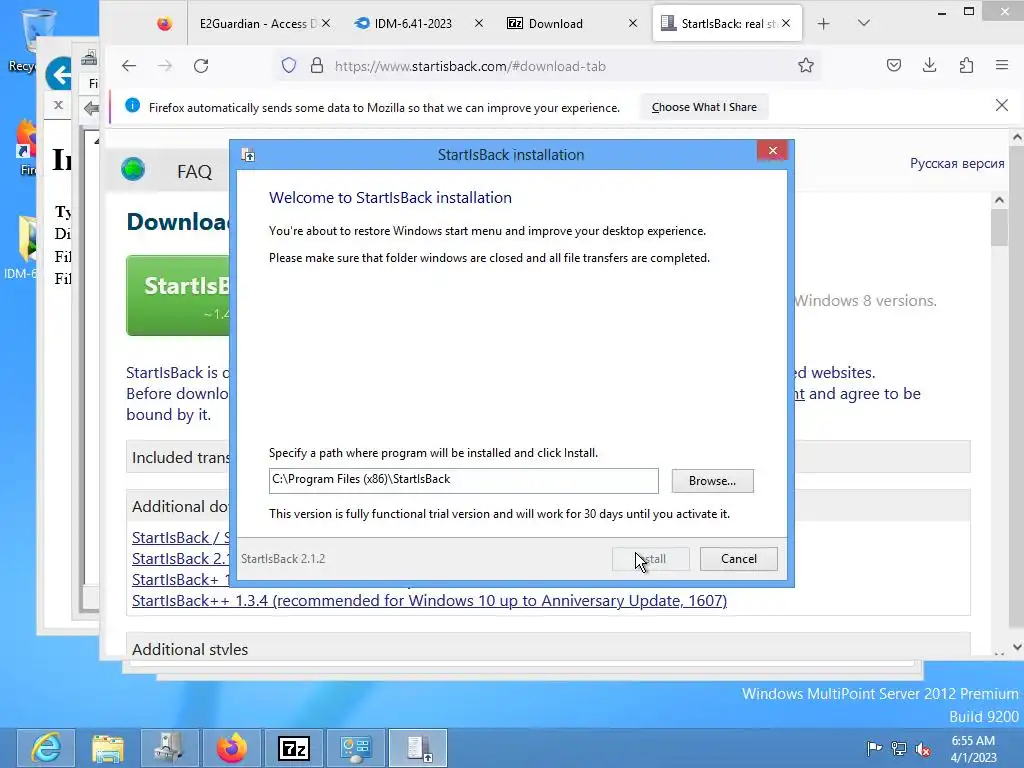Expand the list all tabs dropdown
The height and width of the screenshot is (768, 1024).
(863, 24)
